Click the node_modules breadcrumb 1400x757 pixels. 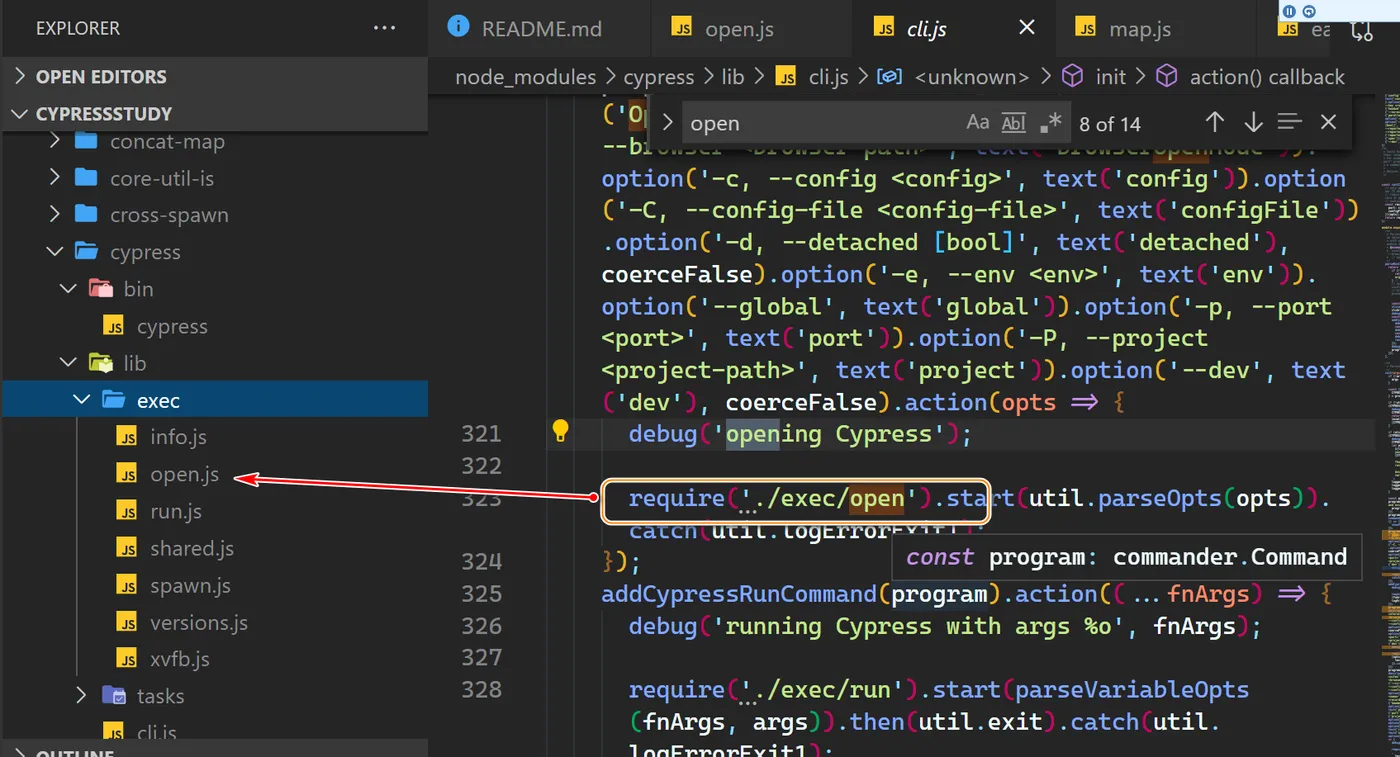[525, 77]
